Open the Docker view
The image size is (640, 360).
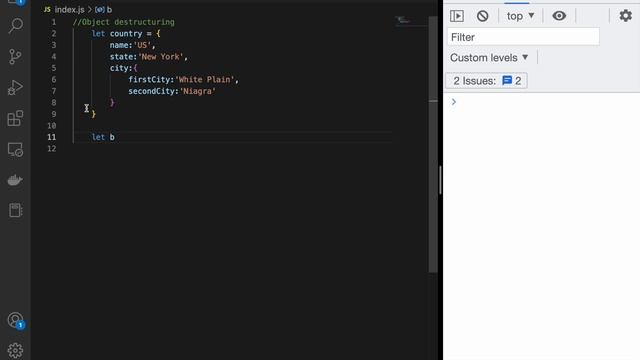15,180
